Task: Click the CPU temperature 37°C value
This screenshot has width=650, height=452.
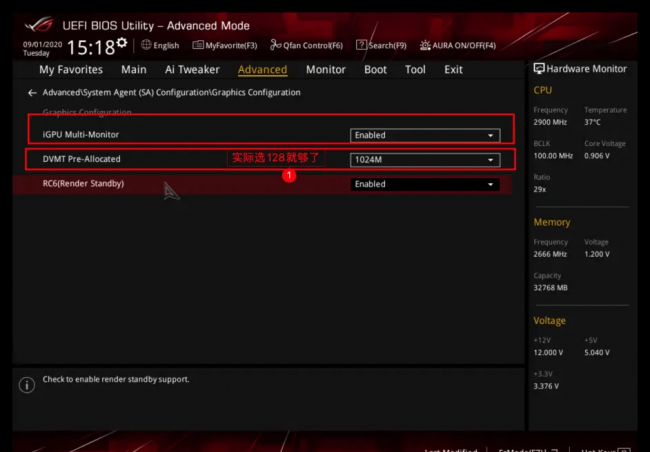Action: (592, 122)
